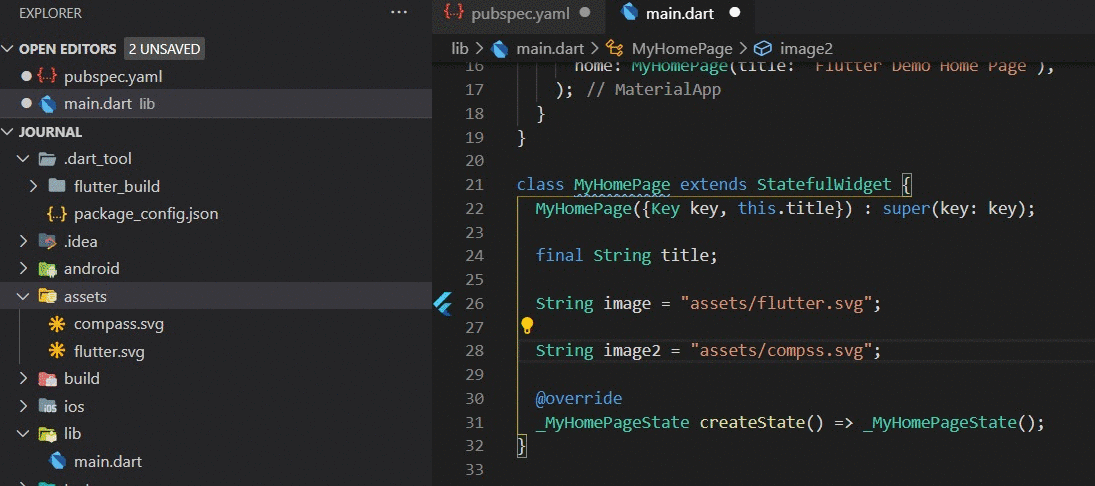Click the ios folder icon
Image resolution: width=1095 pixels, height=486 pixels.
[47, 406]
